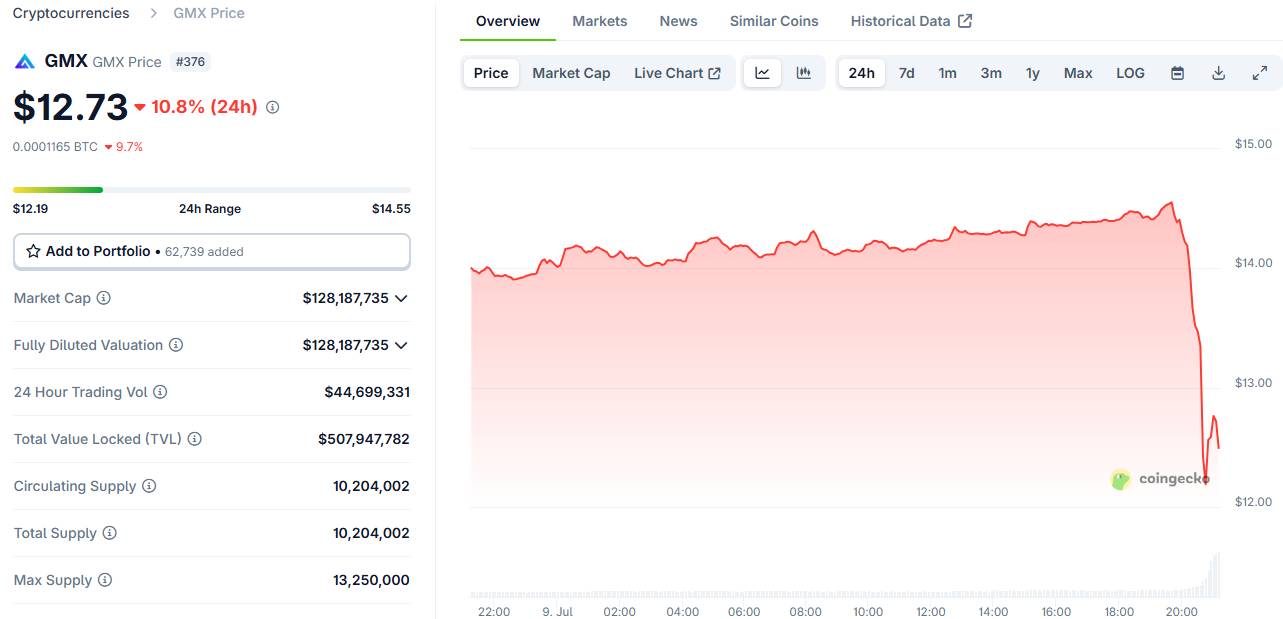
Task: Switch chart to Market Cap view
Action: click(x=571, y=73)
